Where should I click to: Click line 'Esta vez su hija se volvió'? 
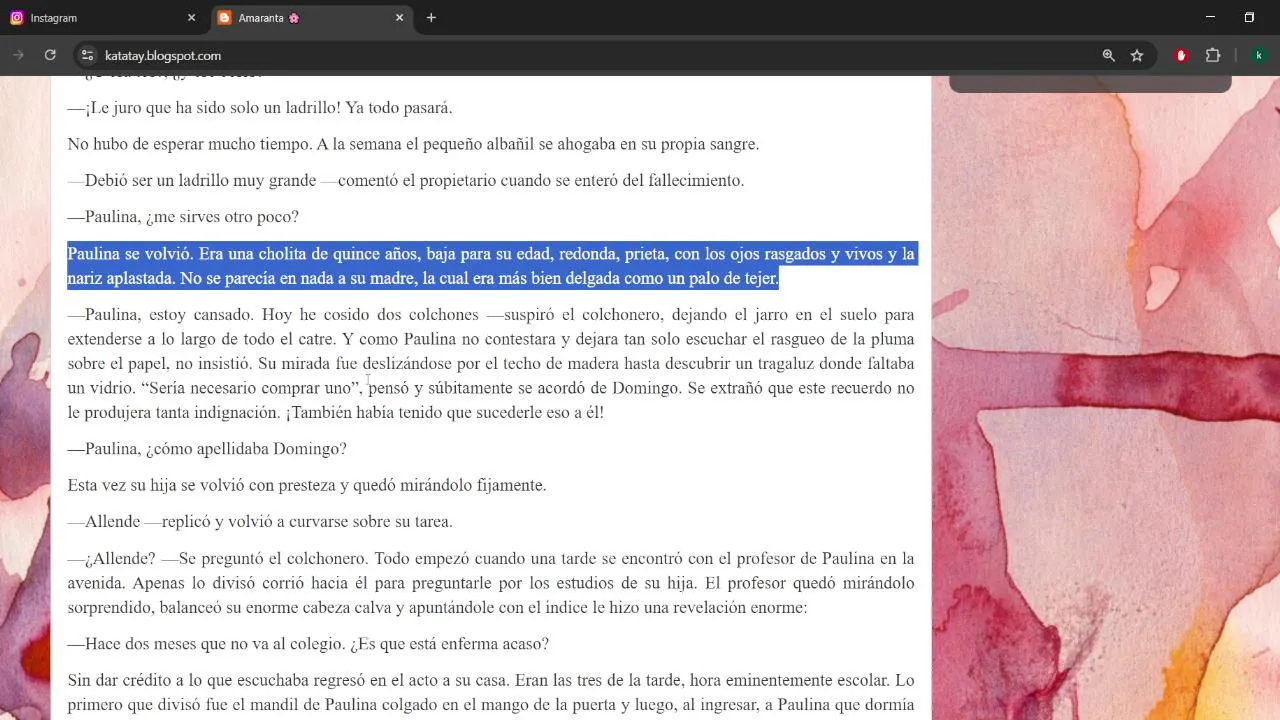307,485
